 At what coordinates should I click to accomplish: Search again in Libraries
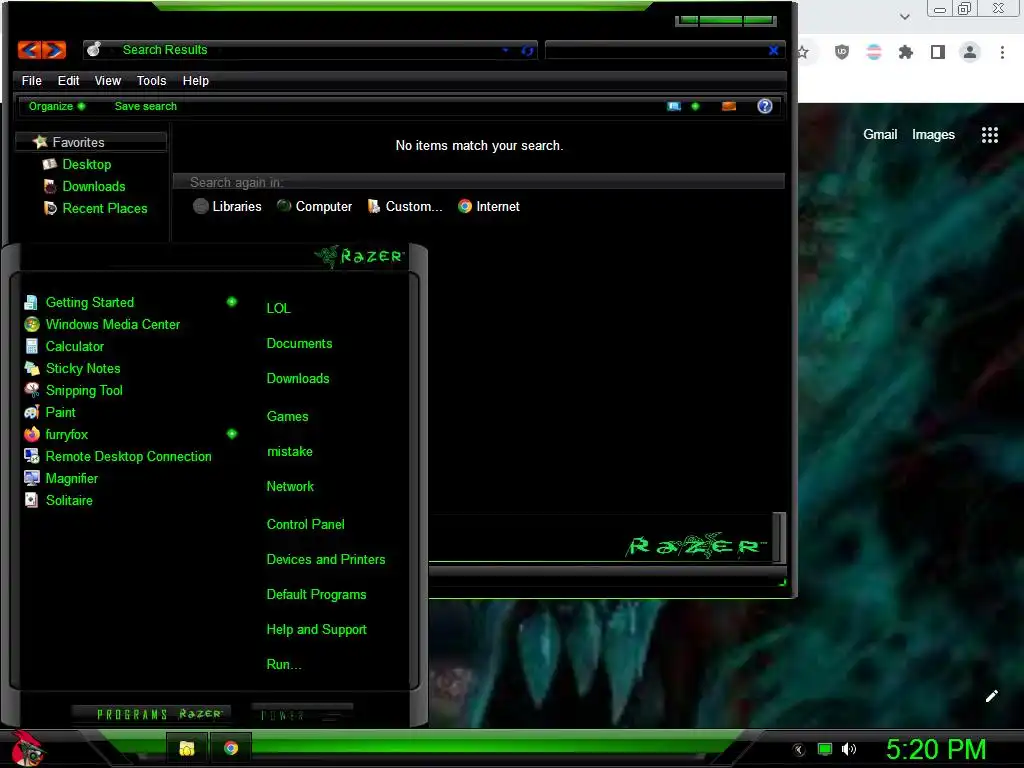click(x=227, y=206)
